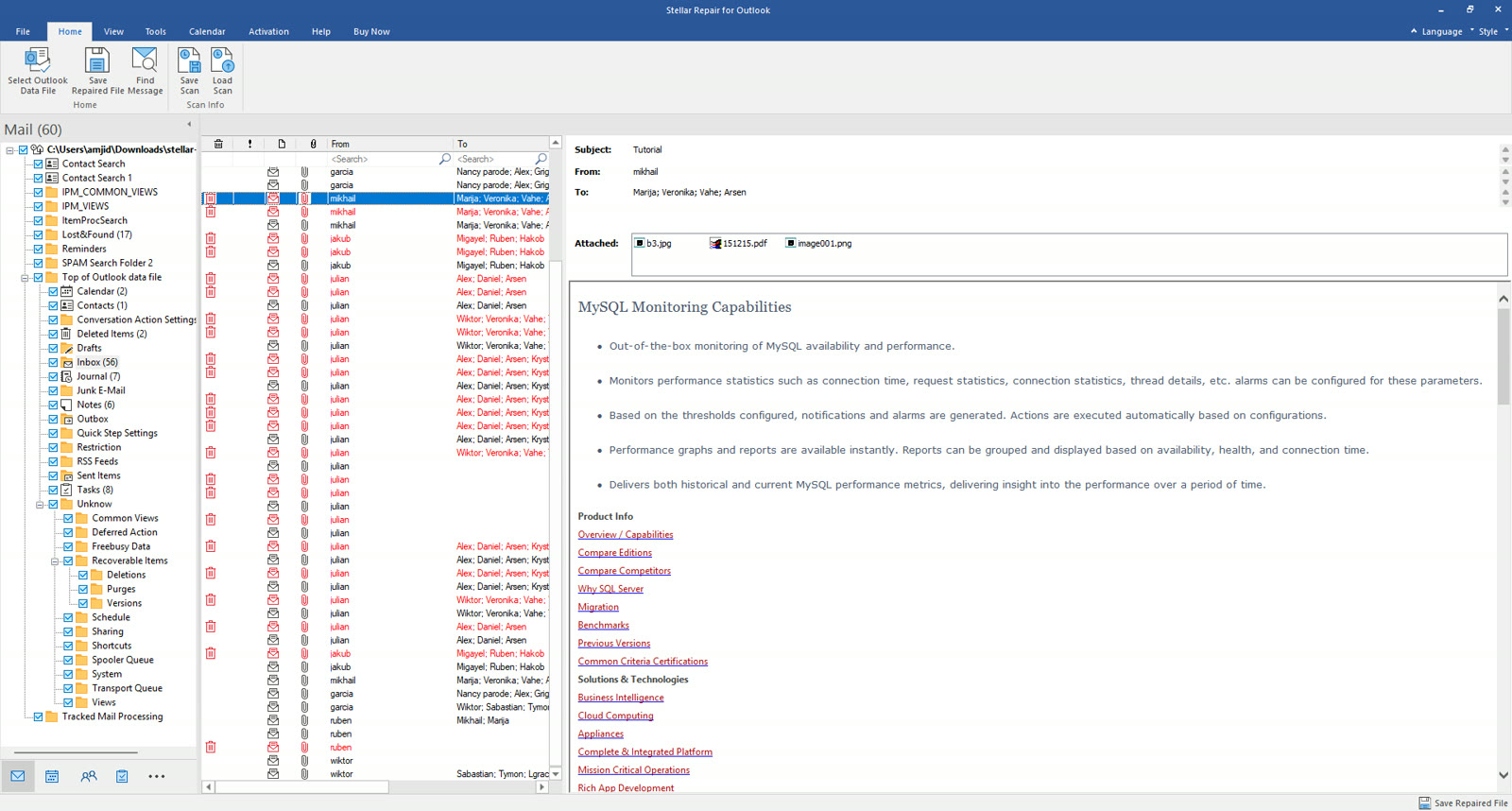Open the File menu
Screen dimensions: 1512x811
pyautogui.click(x=23, y=31)
